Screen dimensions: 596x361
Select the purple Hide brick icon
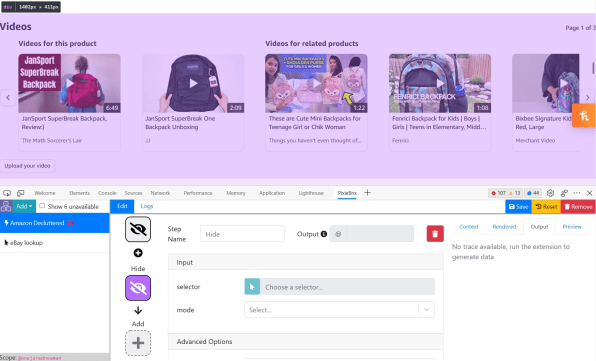coord(138,288)
